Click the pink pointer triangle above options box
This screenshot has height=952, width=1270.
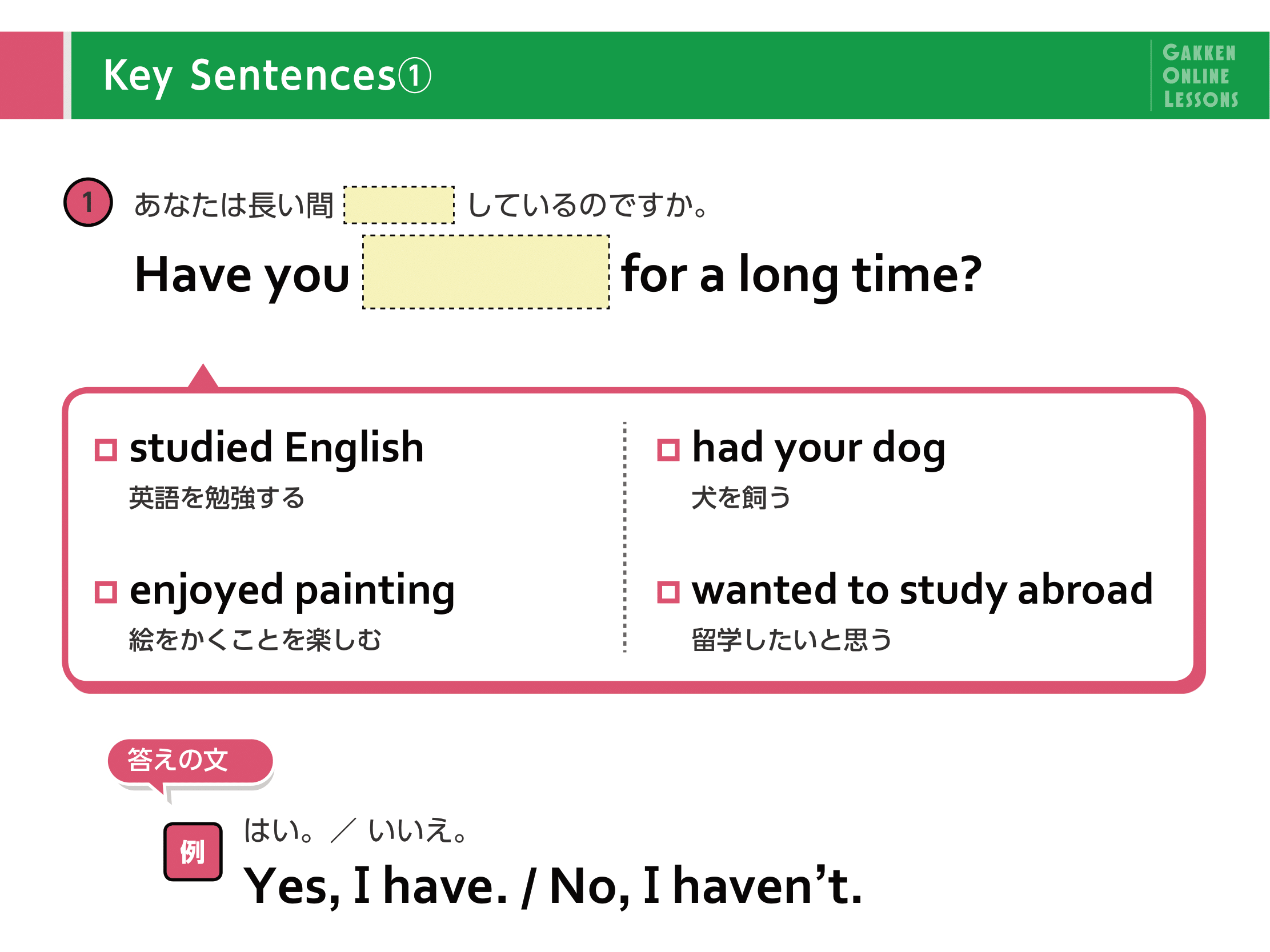pyautogui.click(x=203, y=376)
